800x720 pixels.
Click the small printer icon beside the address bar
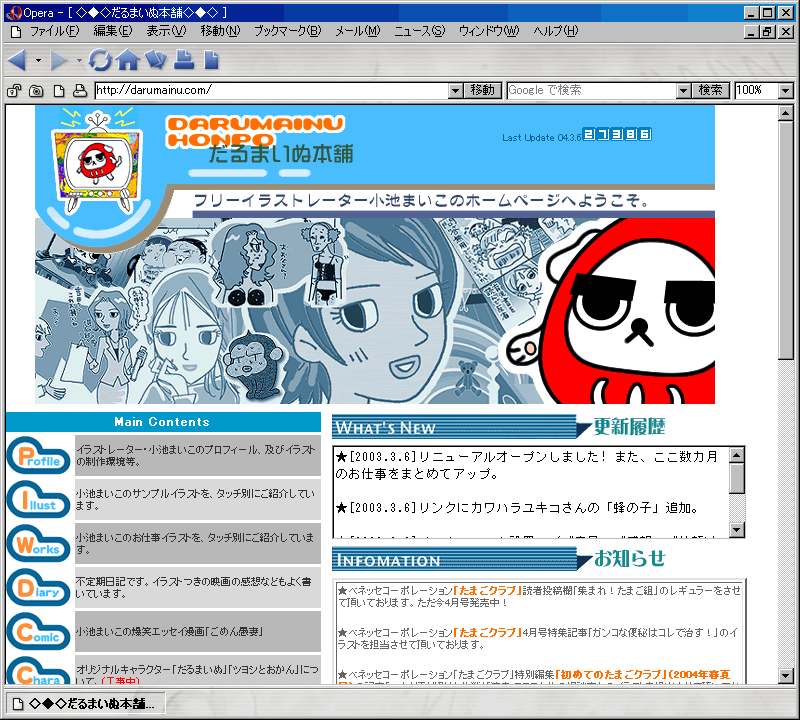point(80,91)
